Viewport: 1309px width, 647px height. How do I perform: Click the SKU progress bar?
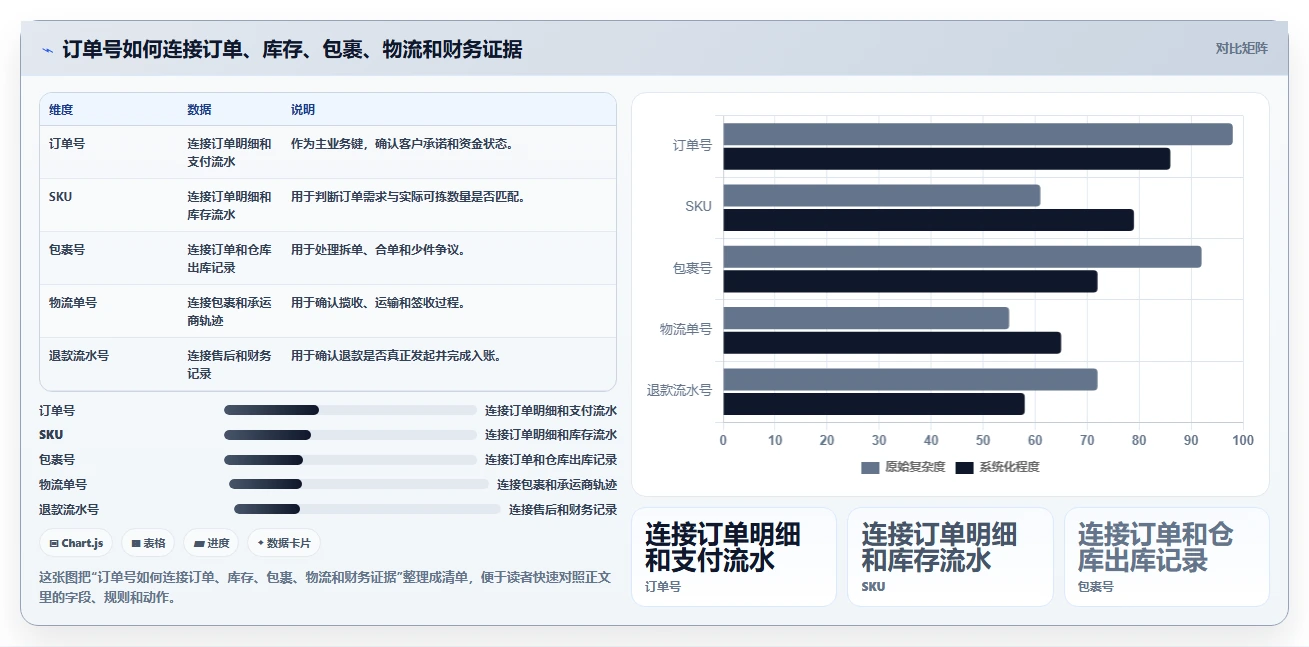pyautogui.click(x=350, y=435)
